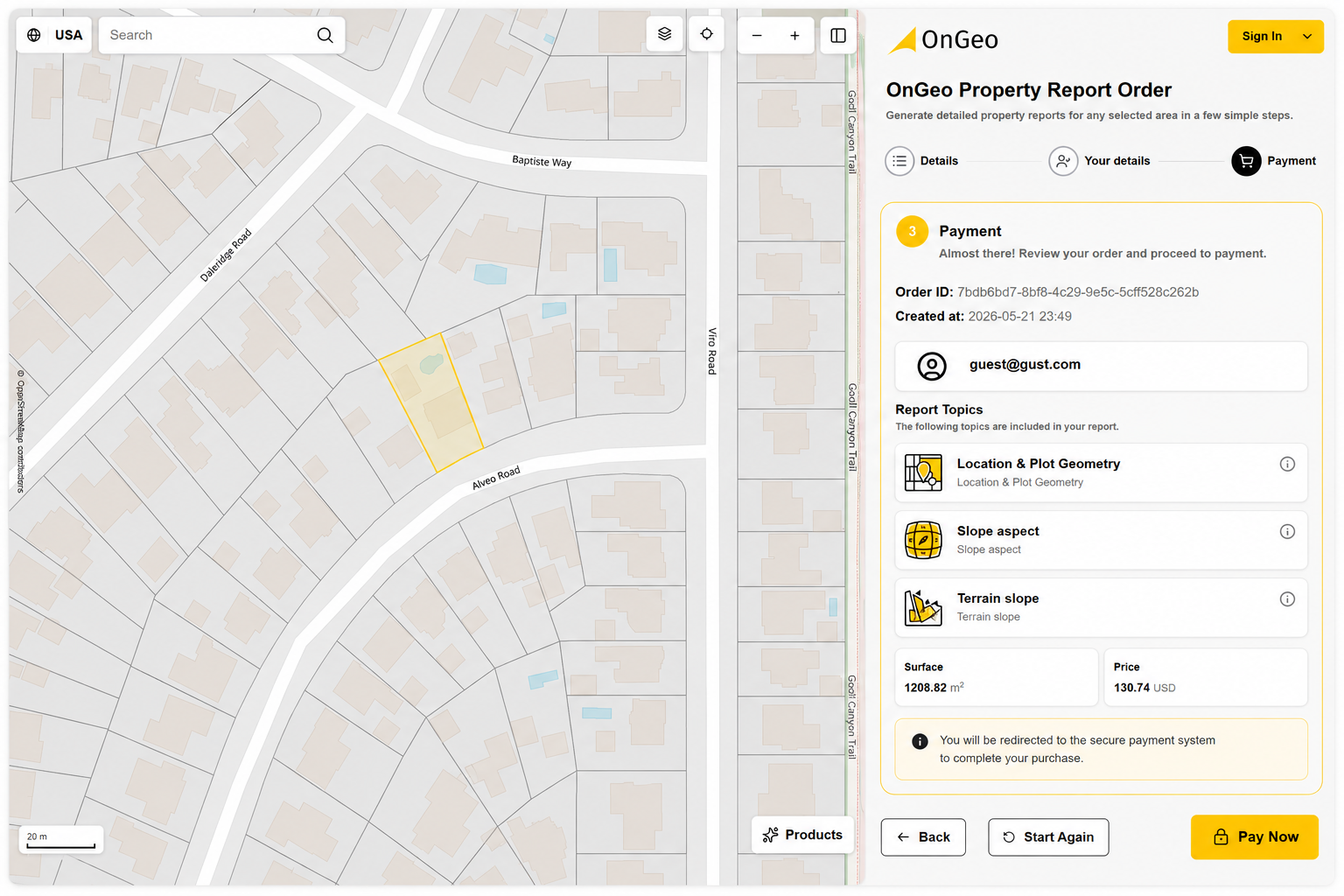The width and height of the screenshot is (1344, 896).
Task: Click the highlighted yellow parcel on the map
Action: tap(430, 402)
